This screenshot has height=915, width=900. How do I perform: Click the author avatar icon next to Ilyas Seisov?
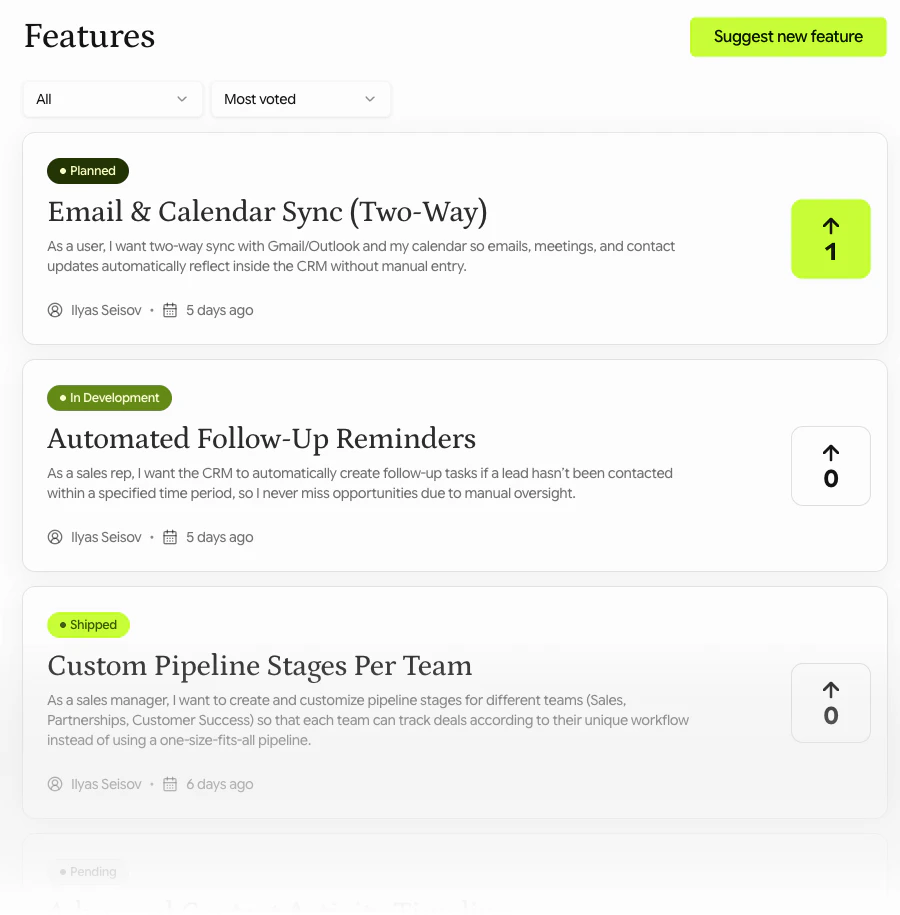point(54,310)
